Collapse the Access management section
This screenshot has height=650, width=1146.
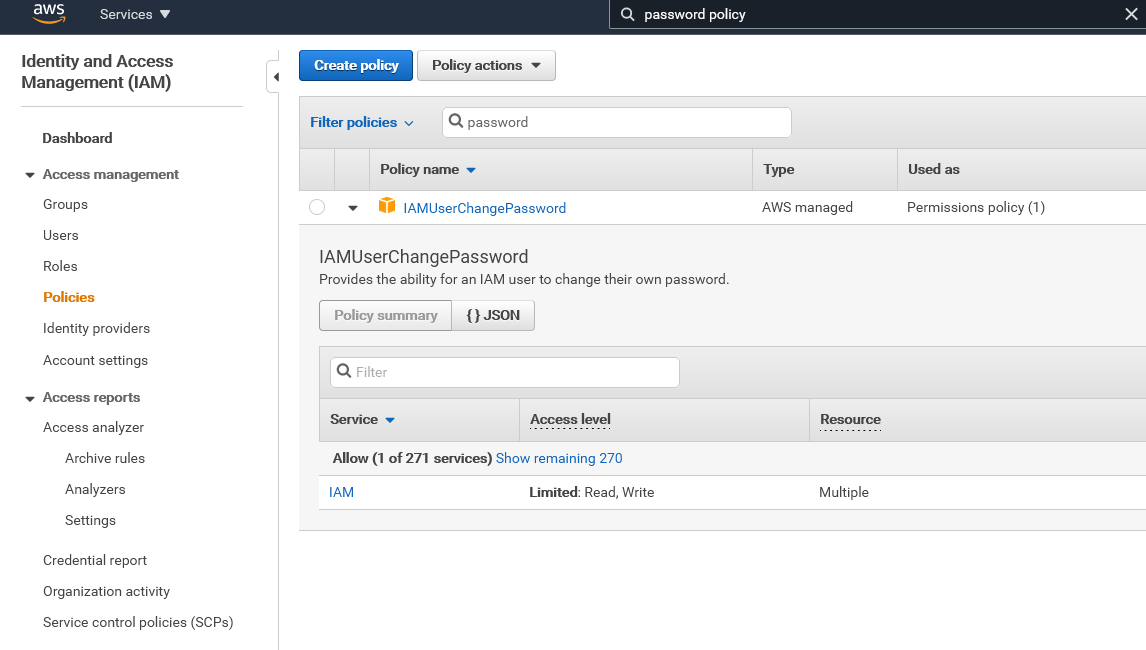point(30,175)
